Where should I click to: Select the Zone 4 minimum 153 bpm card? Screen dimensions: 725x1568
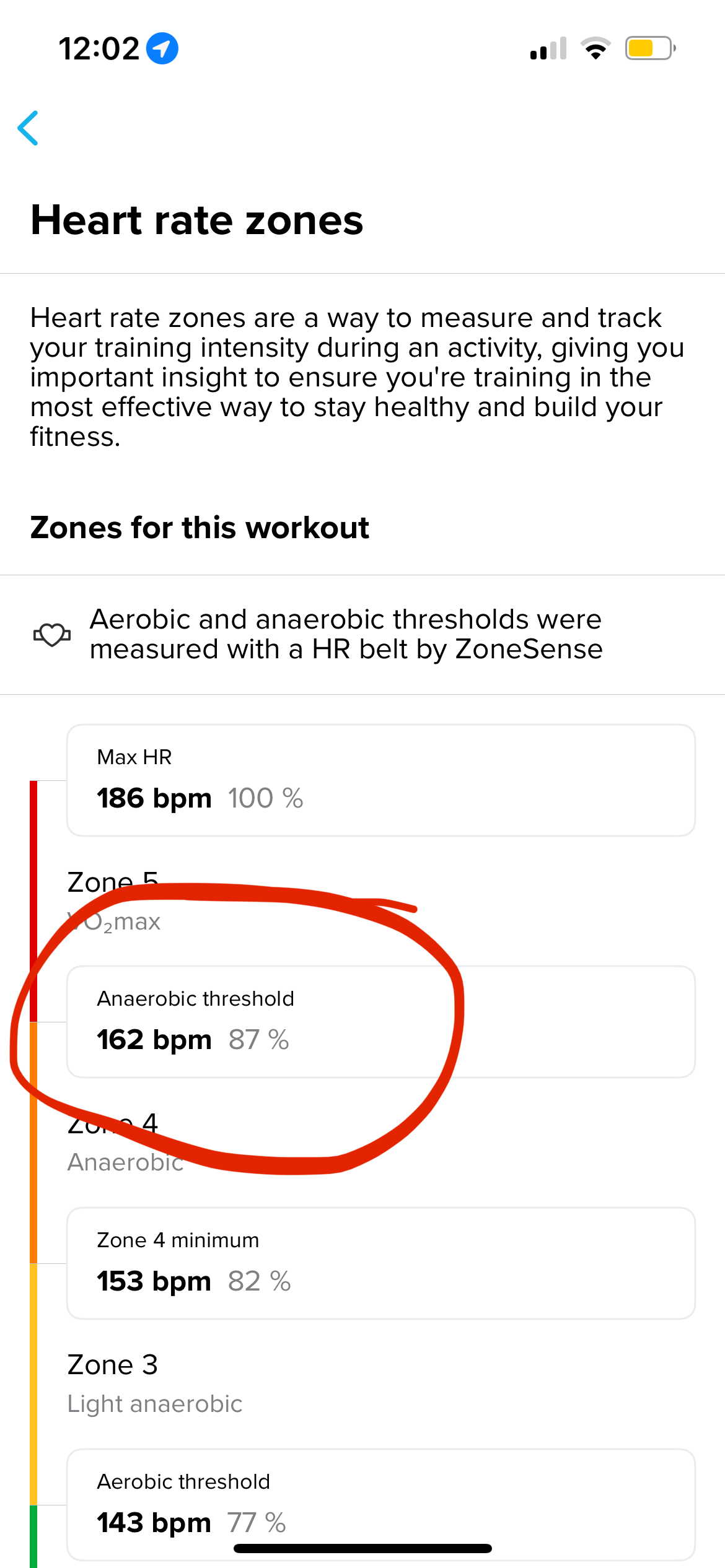(381, 1263)
